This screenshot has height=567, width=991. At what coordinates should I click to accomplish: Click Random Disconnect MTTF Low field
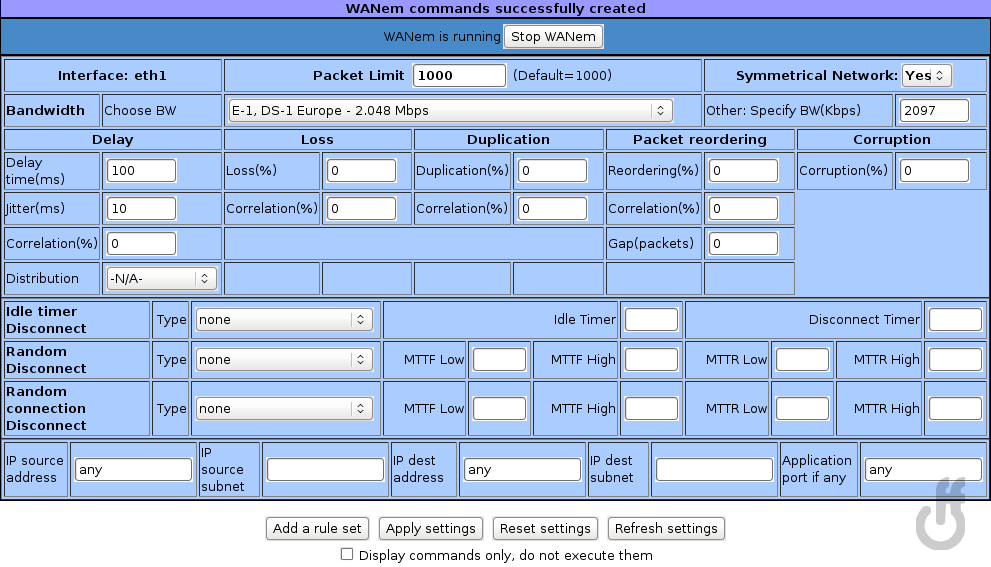click(499, 360)
